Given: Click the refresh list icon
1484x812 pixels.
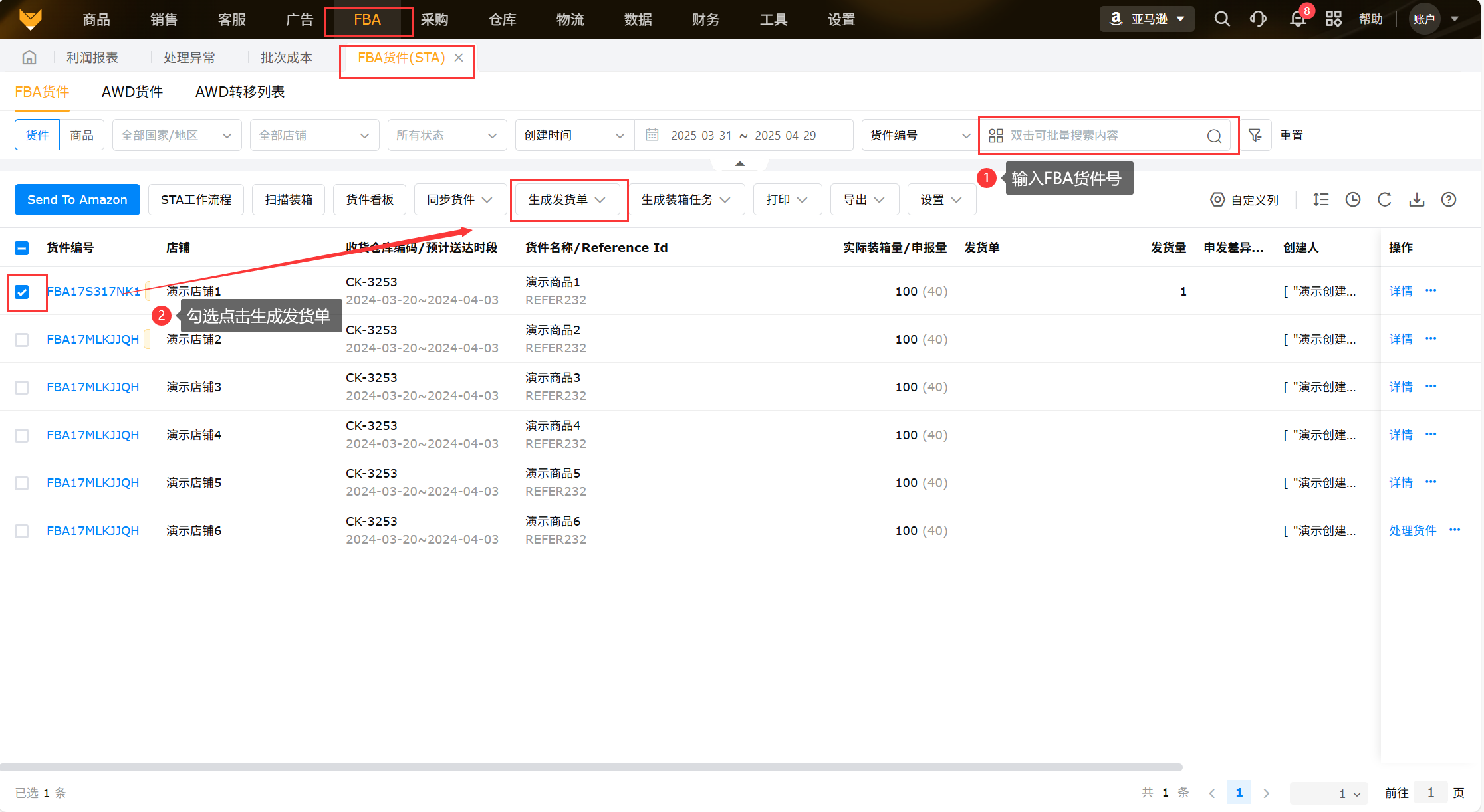Looking at the screenshot, I should (x=1384, y=199).
